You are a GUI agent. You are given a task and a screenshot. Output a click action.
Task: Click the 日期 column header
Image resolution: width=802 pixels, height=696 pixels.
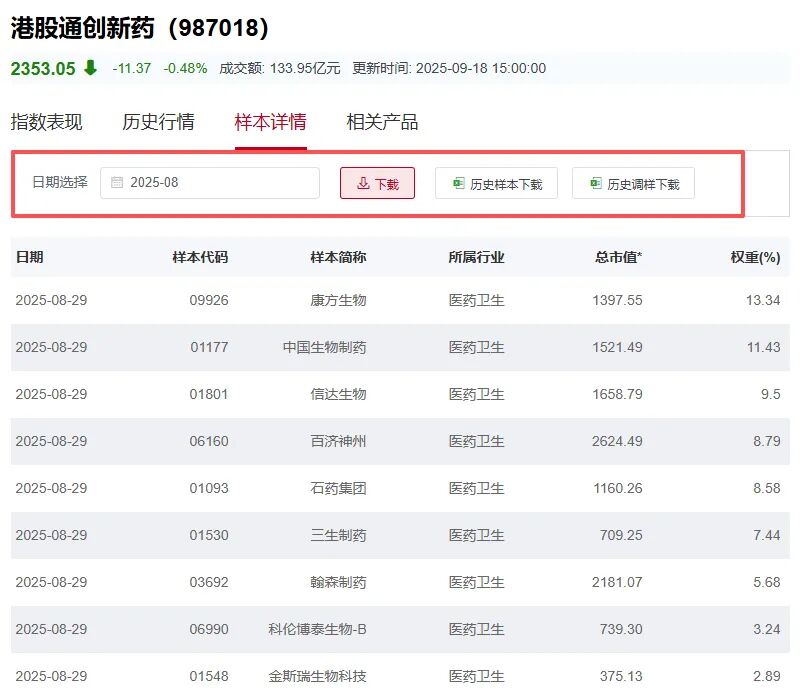coord(29,257)
